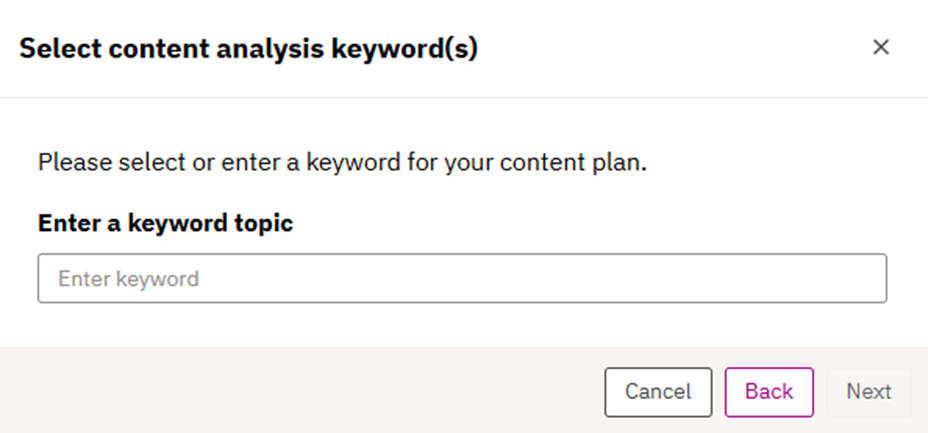The height and width of the screenshot is (433, 928).
Task: Click the 'Enter a keyword topic' label
Action: (x=165, y=223)
